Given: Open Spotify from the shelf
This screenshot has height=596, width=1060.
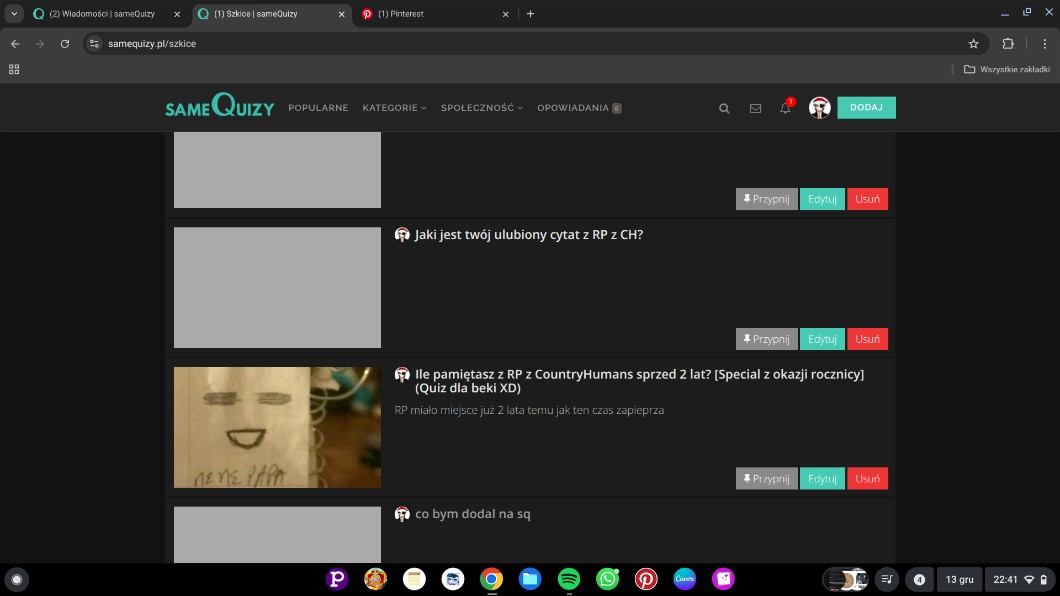Looking at the screenshot, I should pos(568,579).
